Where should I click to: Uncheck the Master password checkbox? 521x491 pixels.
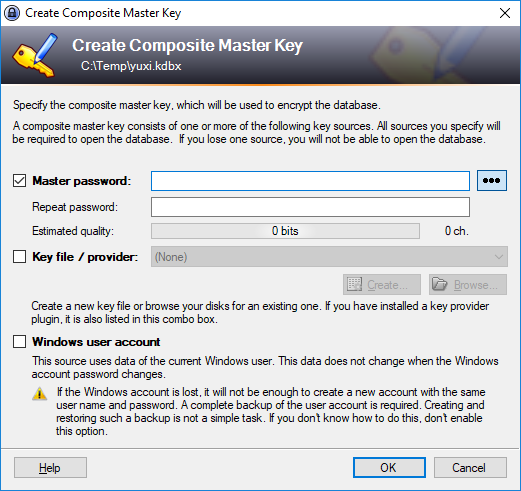tap(19, 181)
